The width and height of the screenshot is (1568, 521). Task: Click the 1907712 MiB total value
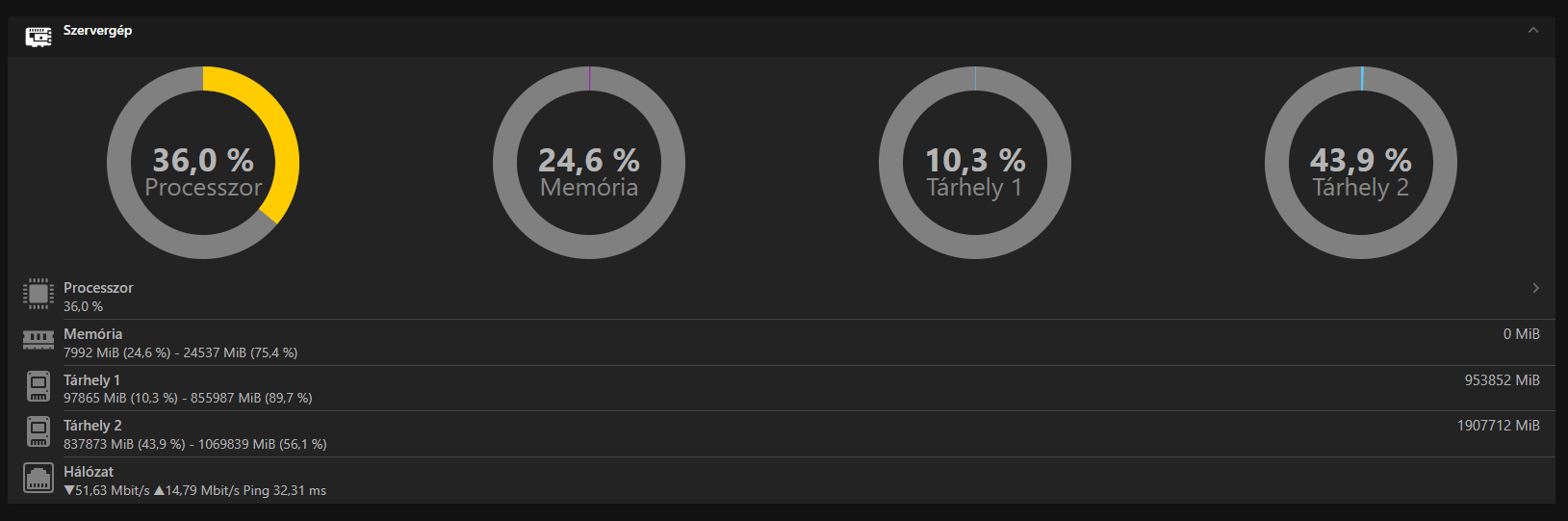(x=1498, y=426)
